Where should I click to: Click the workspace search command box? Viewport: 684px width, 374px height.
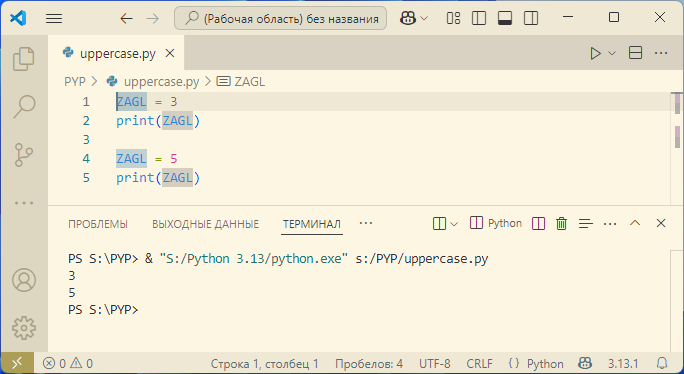coord(280,18)
